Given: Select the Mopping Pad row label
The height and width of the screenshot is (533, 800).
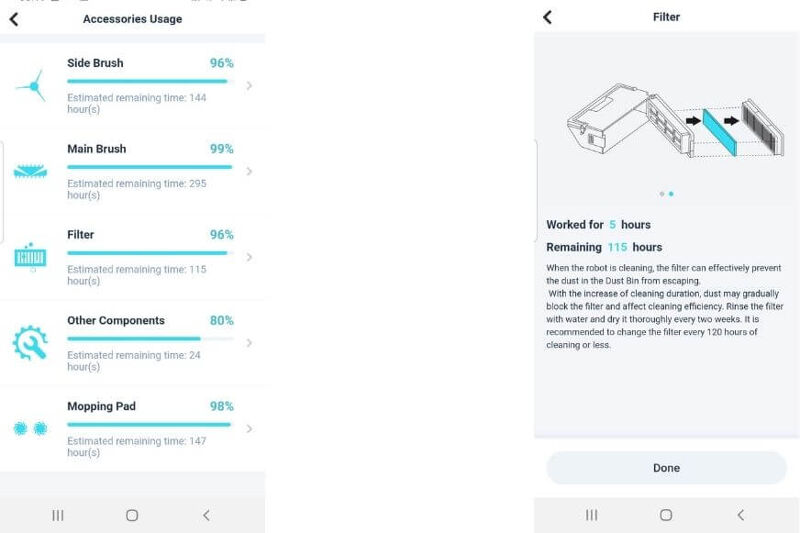Looking at the screenshot, I should [101, 407].
